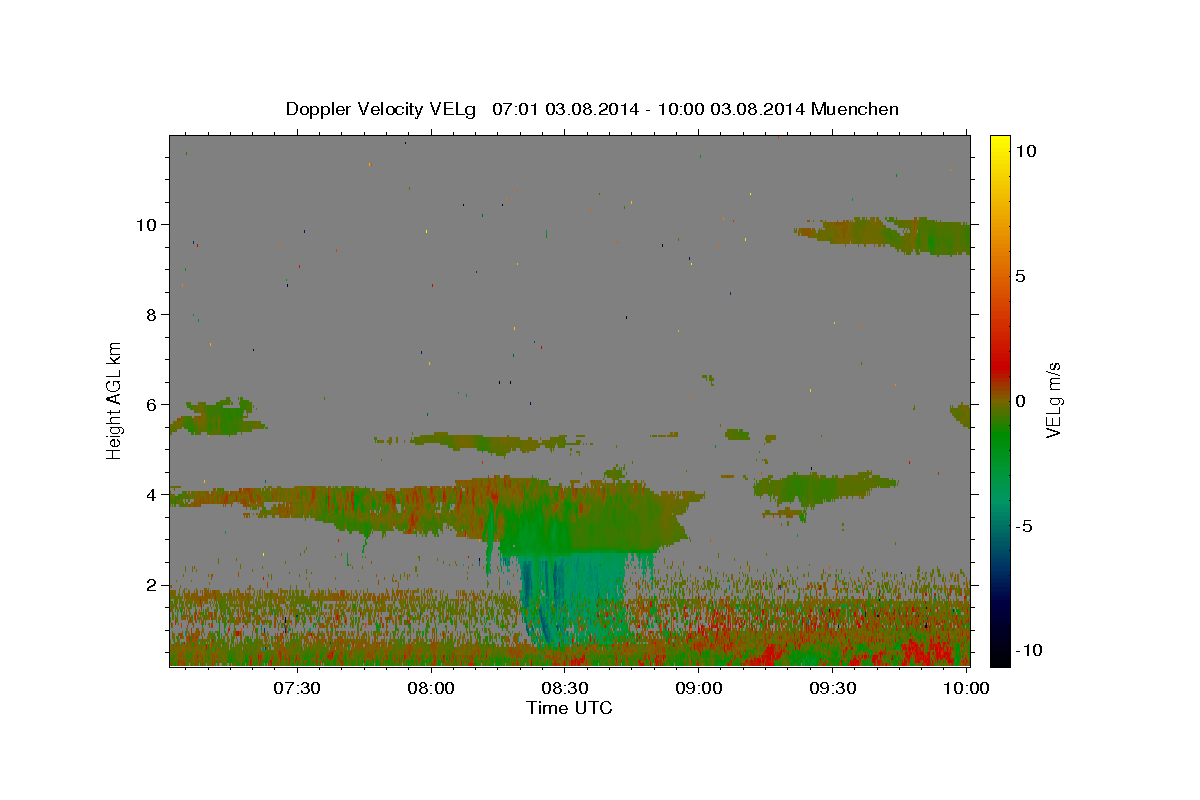Click the 08:30 time tick label
The image size is (1200, 800).
click(564, 688)
